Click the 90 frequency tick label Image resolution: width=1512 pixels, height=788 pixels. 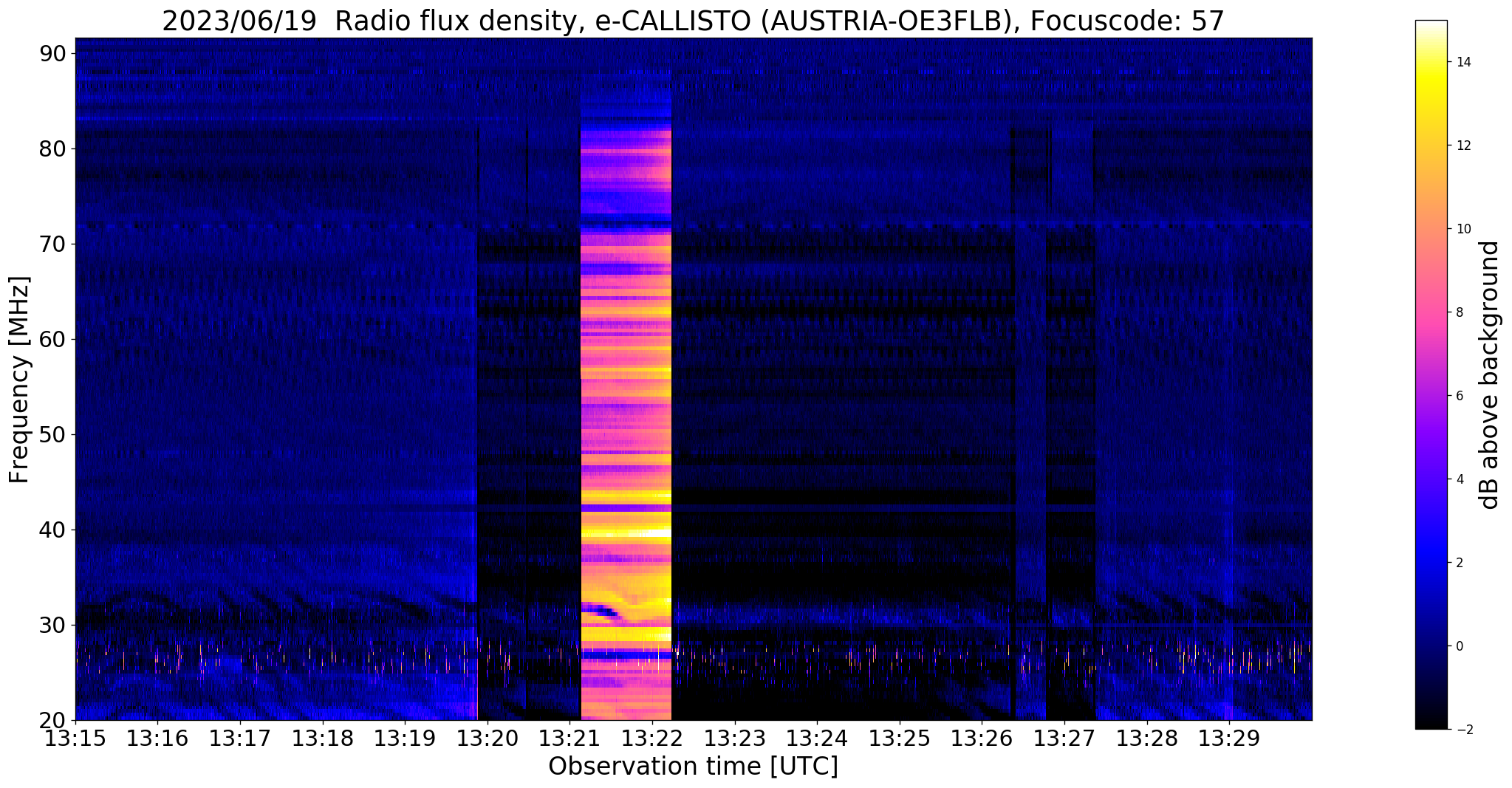click(x=53, y=53)
